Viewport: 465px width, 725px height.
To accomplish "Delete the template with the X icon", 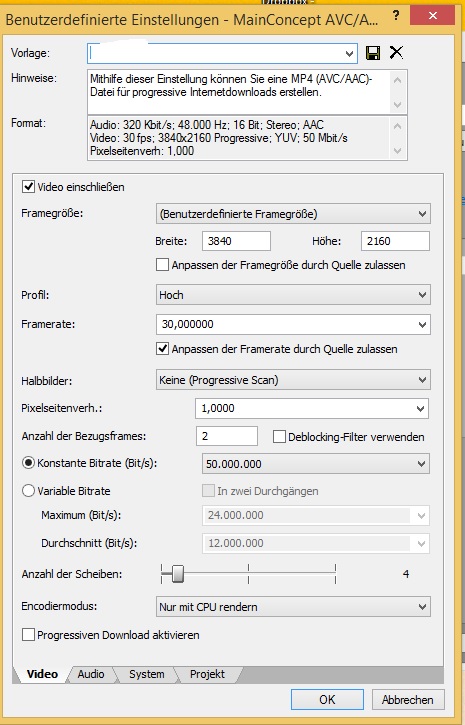I will pyautogui.click(x=396, y=53).
